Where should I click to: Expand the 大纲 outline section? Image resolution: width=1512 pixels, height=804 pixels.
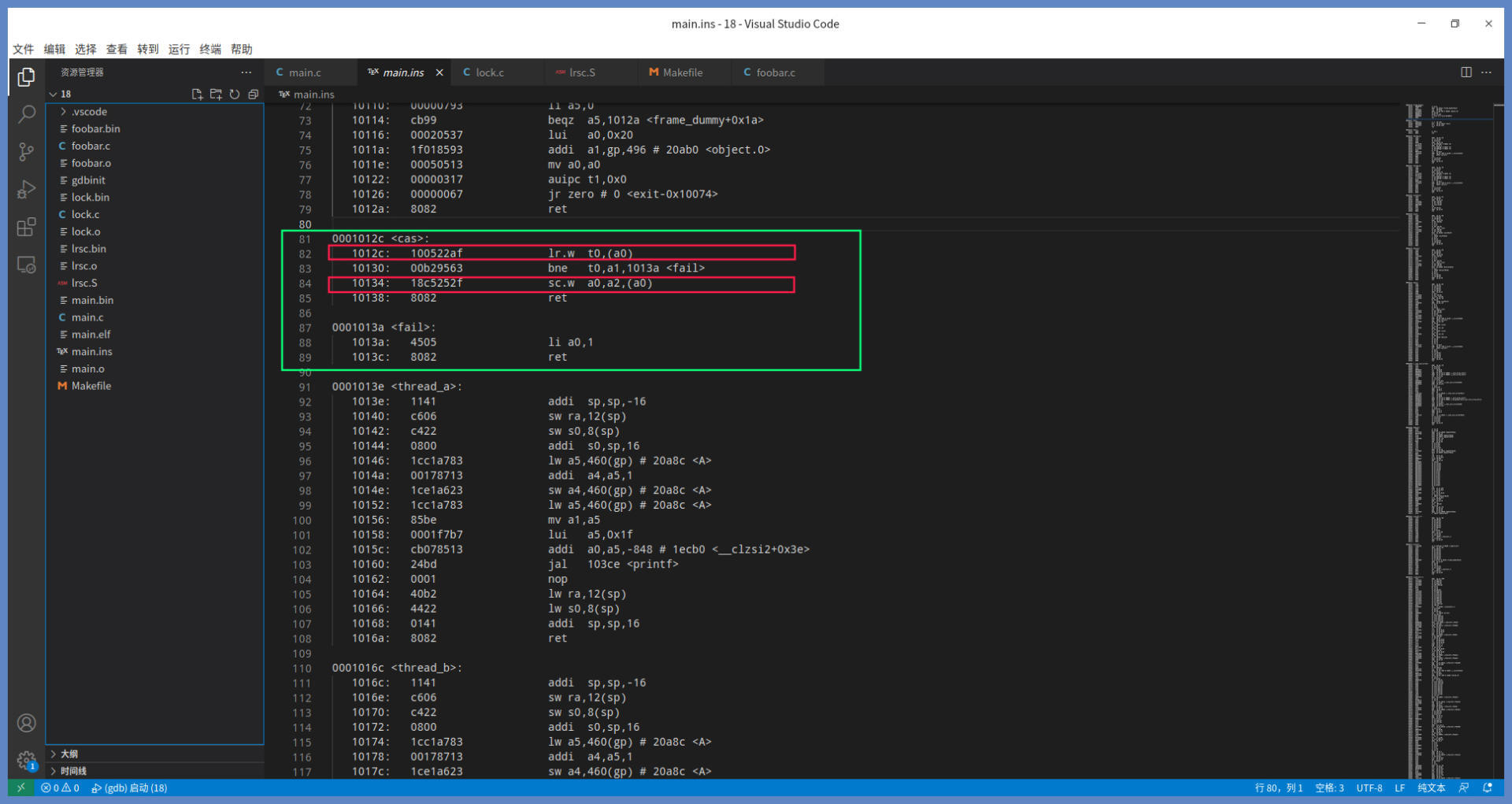coord(69,754)
